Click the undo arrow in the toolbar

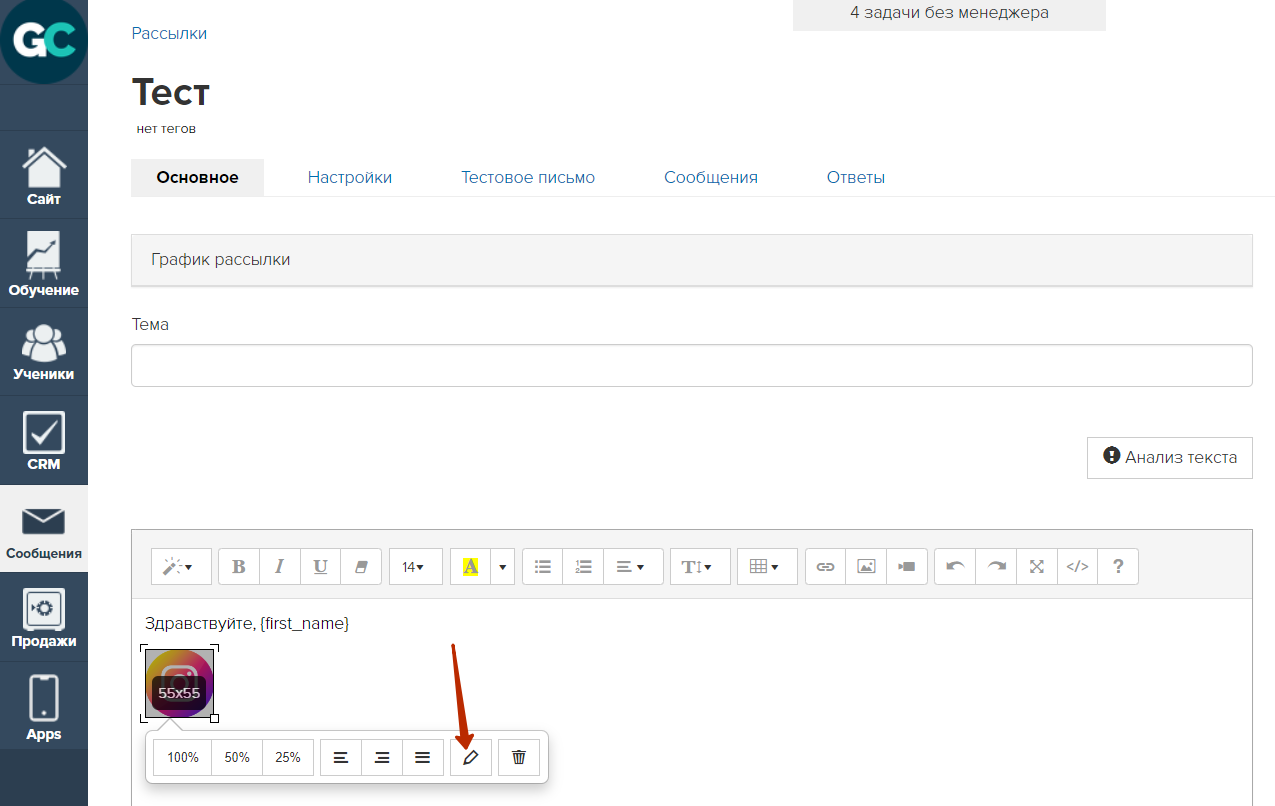(x=955, y=566)
